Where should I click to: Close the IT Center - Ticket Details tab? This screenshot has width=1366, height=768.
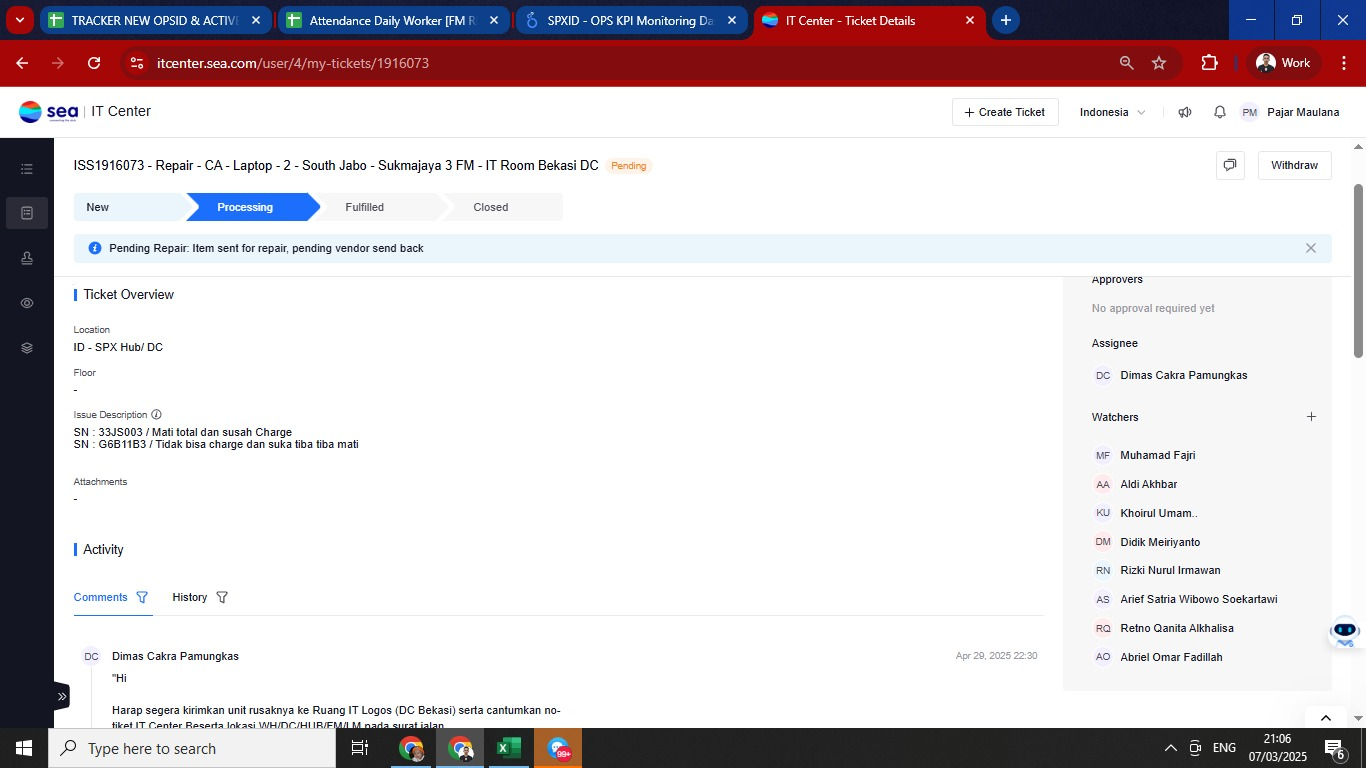point(970,20)
